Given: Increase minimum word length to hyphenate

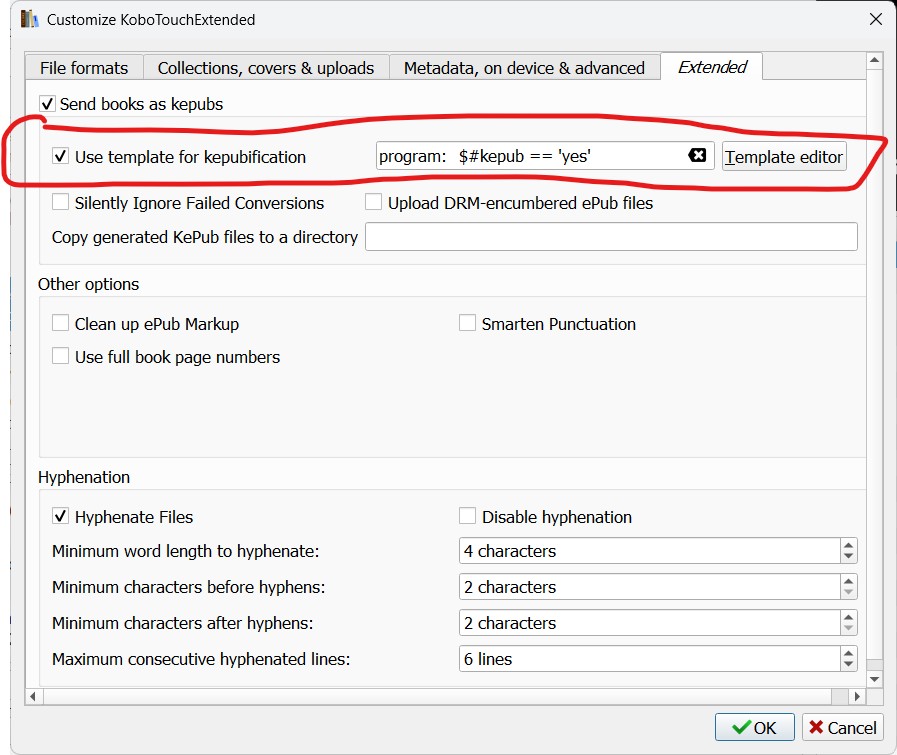Looking at the screenshot, I should pyautogui.click(x=848, y=545).
